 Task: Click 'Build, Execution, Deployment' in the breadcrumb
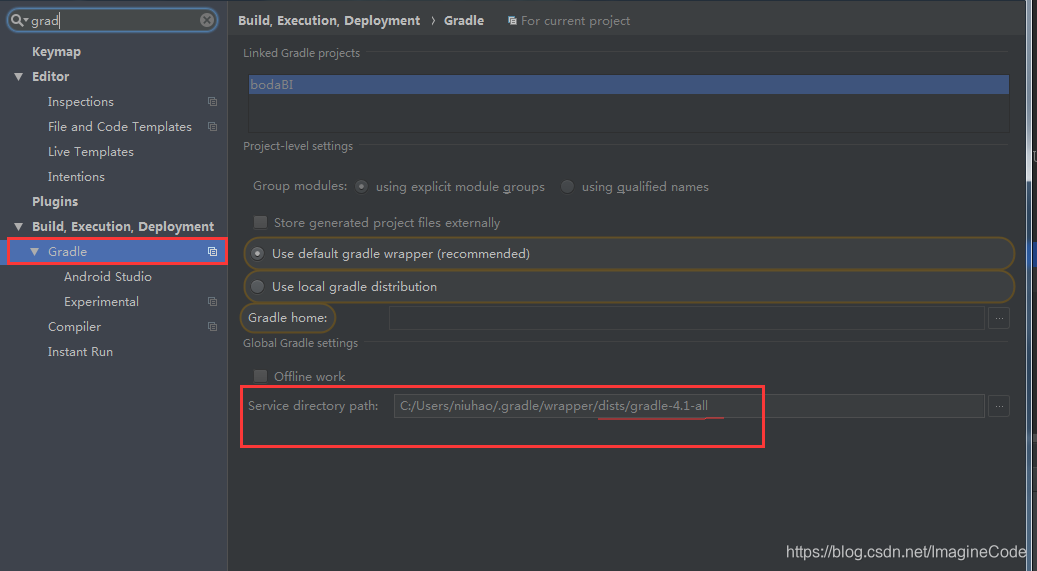pyautogui.click(x=329, y=21)
